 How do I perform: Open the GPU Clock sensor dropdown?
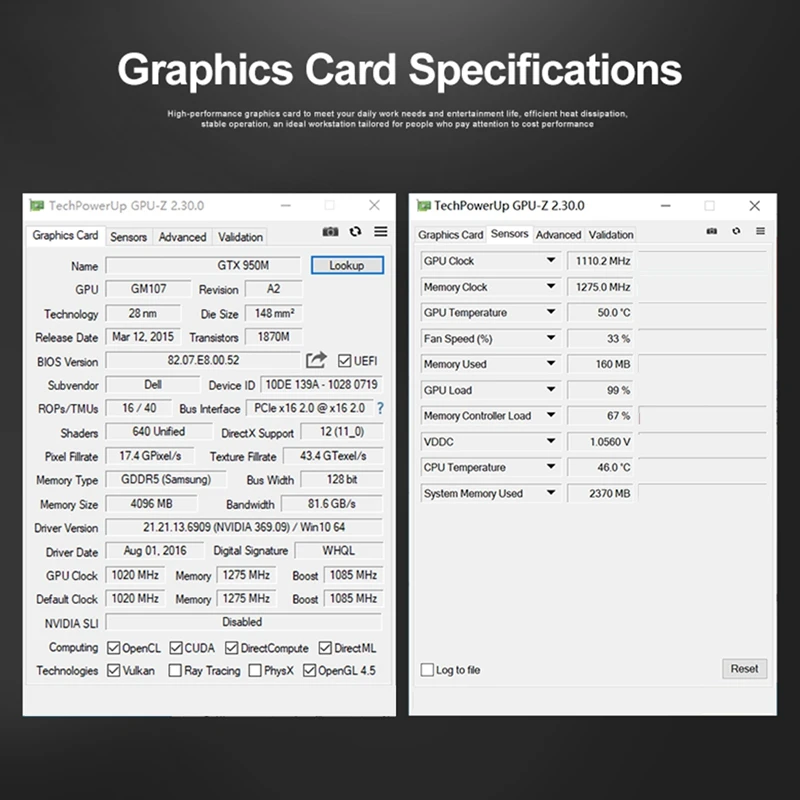pos(551,260)
